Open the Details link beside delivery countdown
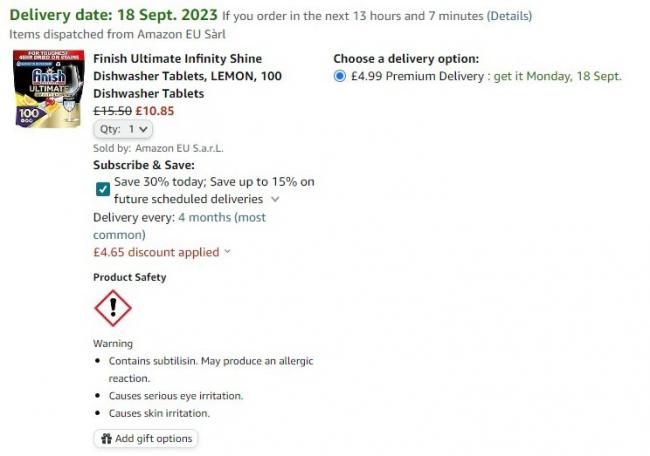This screenshot has width=650, height=456. [x=509, y=16]
